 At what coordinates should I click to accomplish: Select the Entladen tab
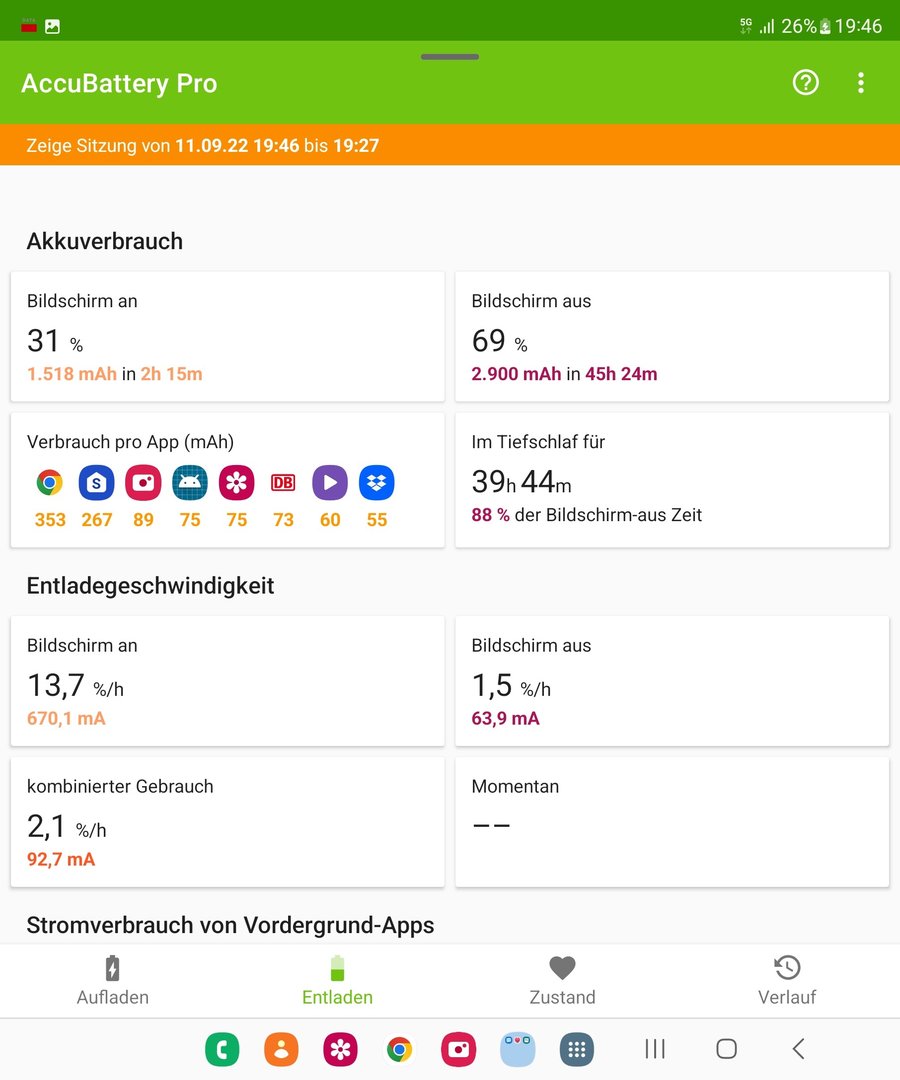click(x=337, y=980)
